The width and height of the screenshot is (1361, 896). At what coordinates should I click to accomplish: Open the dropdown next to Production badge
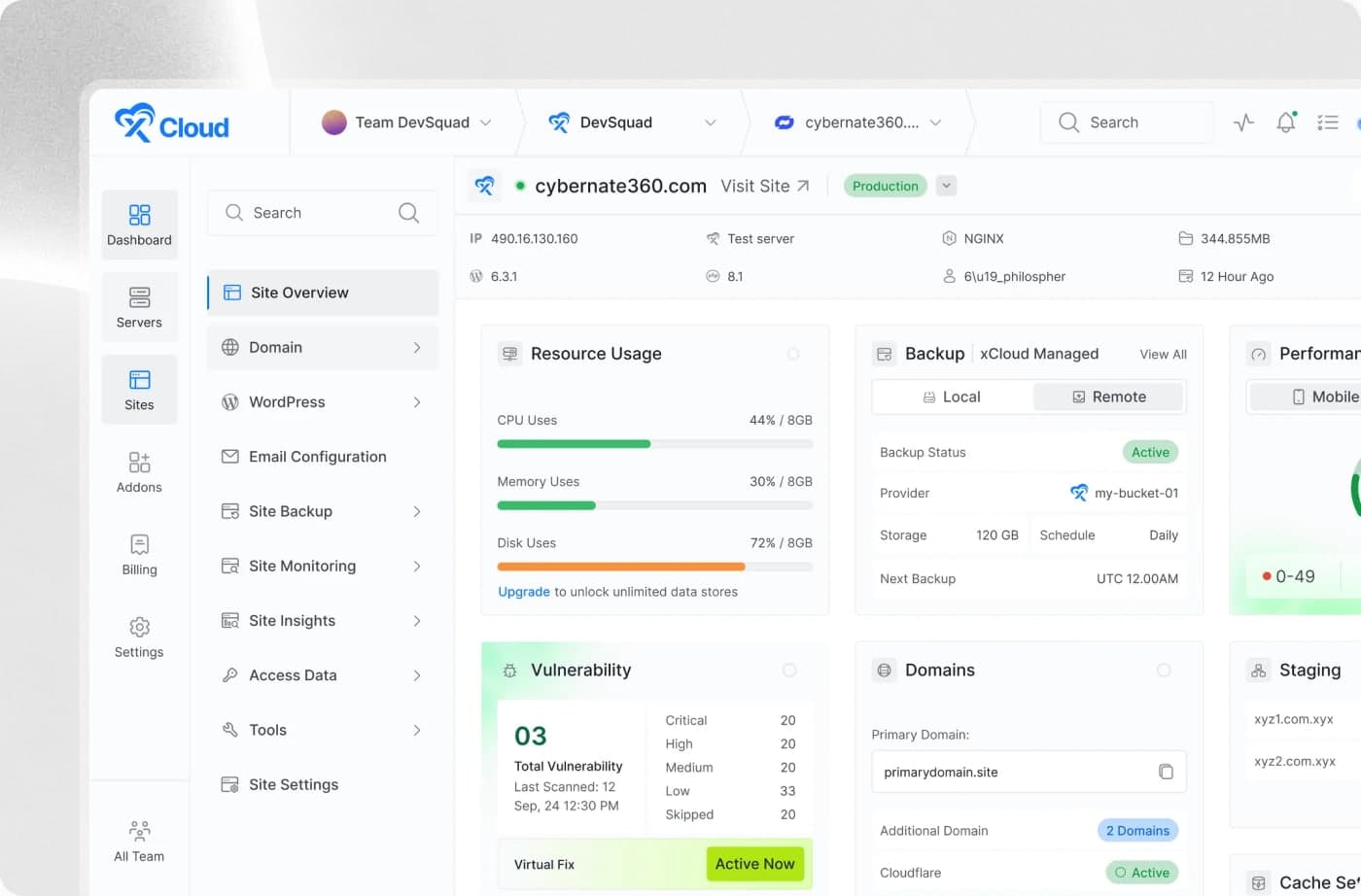(x=946, y=186)
